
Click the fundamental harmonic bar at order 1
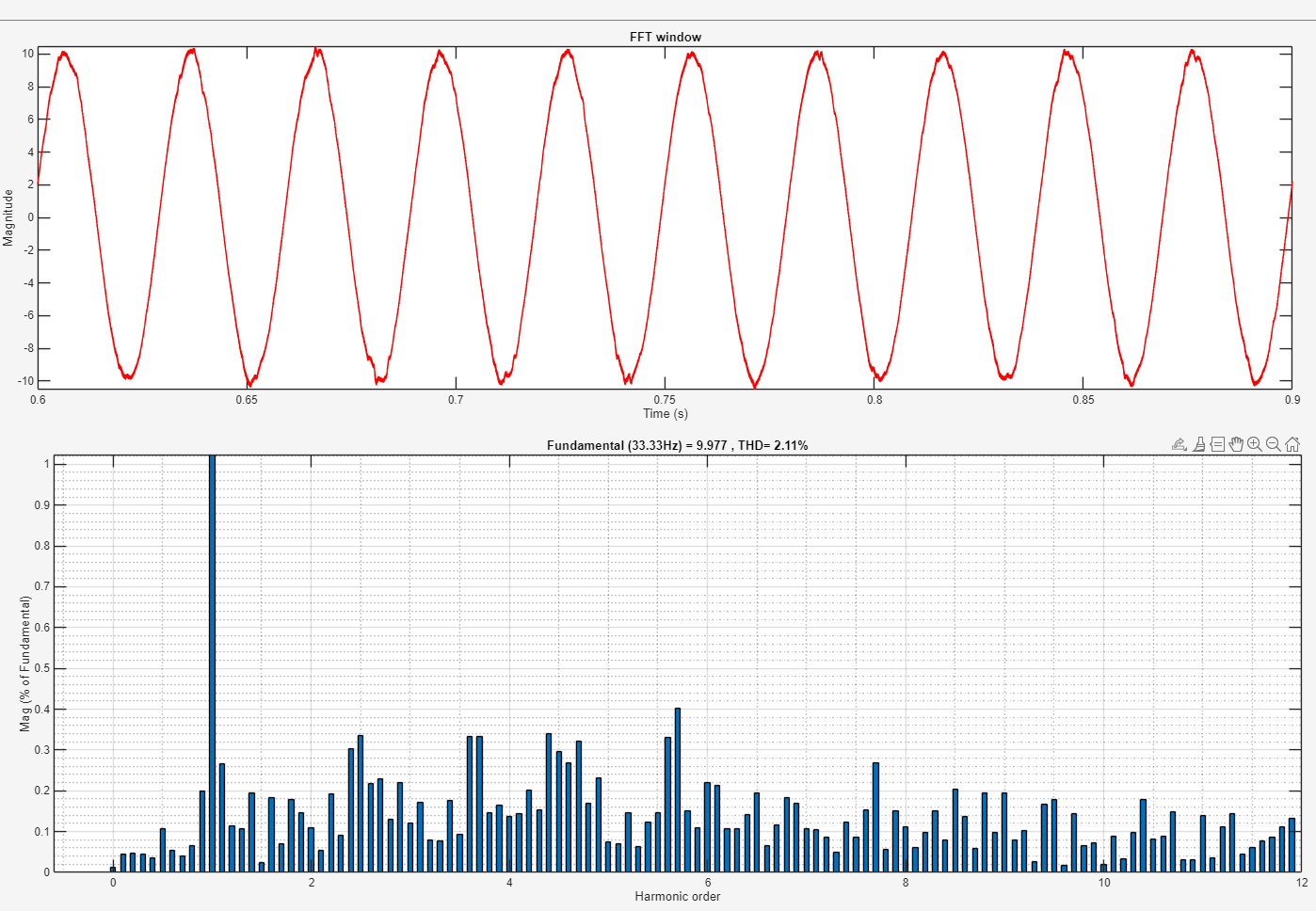click(212, 663)
